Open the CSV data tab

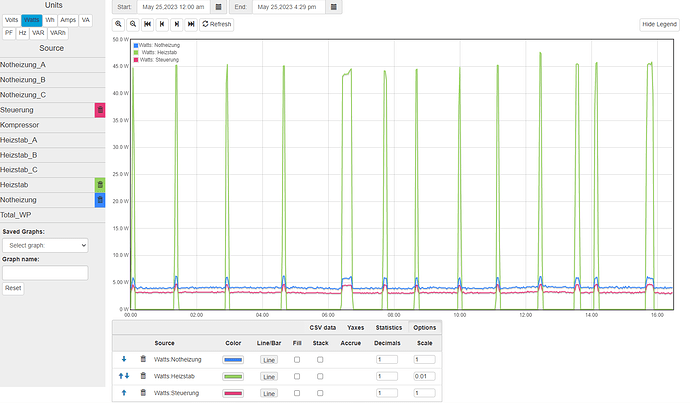pyautogui.click(x=323, y=327)
